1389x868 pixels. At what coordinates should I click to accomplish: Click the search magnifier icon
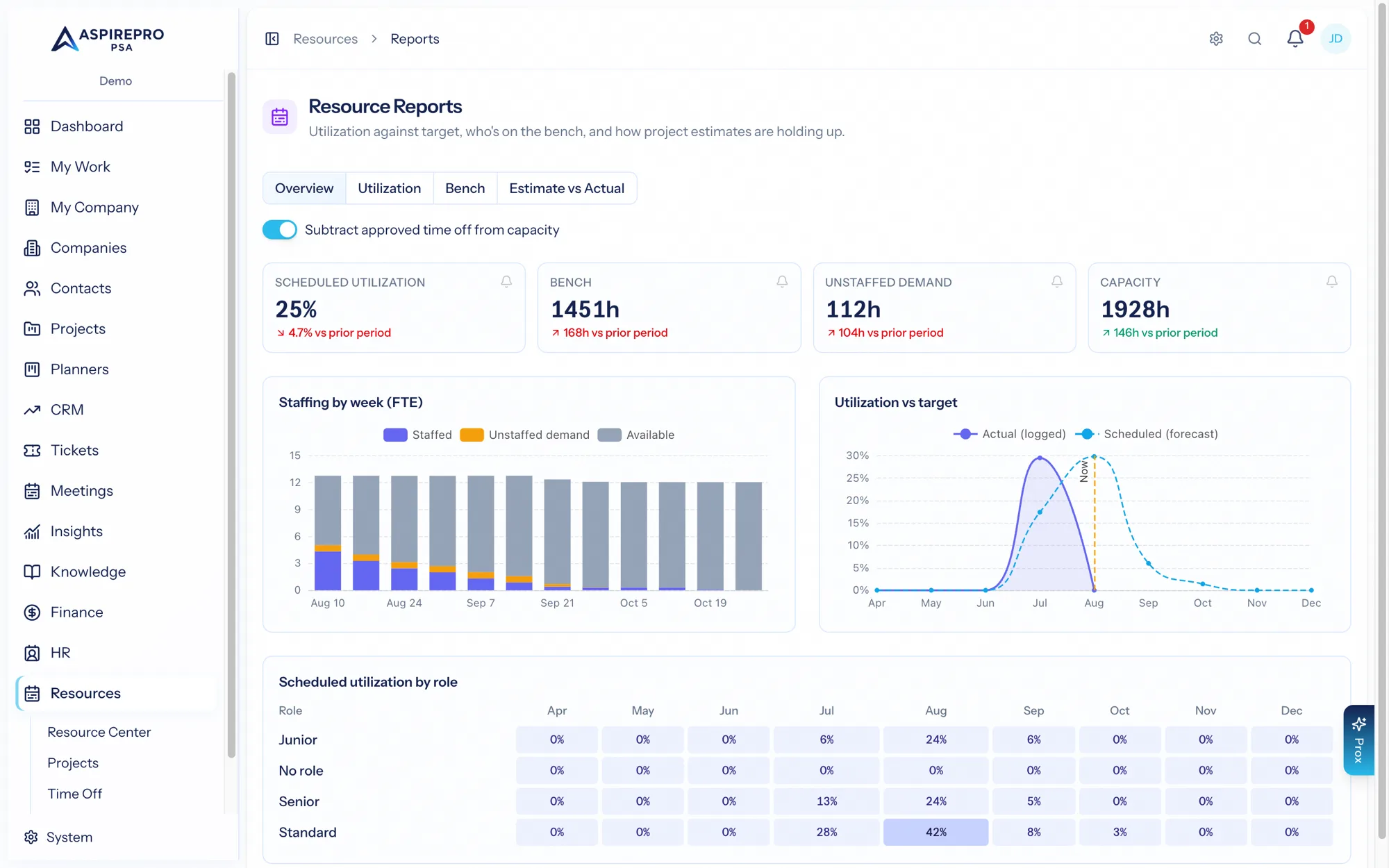coord(1255,39)
